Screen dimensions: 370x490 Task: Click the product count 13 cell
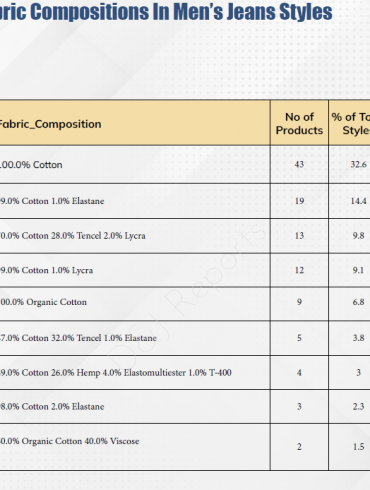tap(299, 236)
